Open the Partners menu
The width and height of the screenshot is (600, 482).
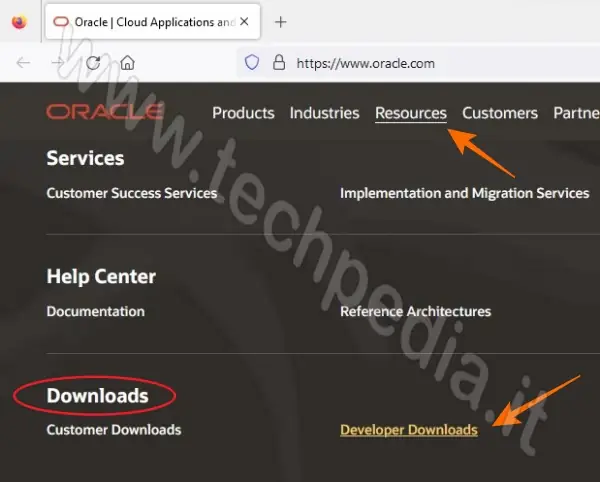tap(576, 113)
